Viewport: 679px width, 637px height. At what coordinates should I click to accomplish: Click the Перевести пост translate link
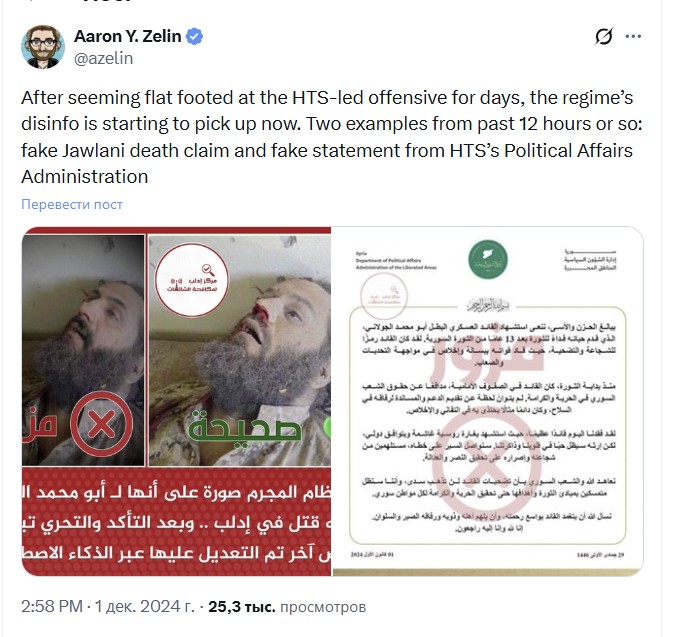[72, 204]
